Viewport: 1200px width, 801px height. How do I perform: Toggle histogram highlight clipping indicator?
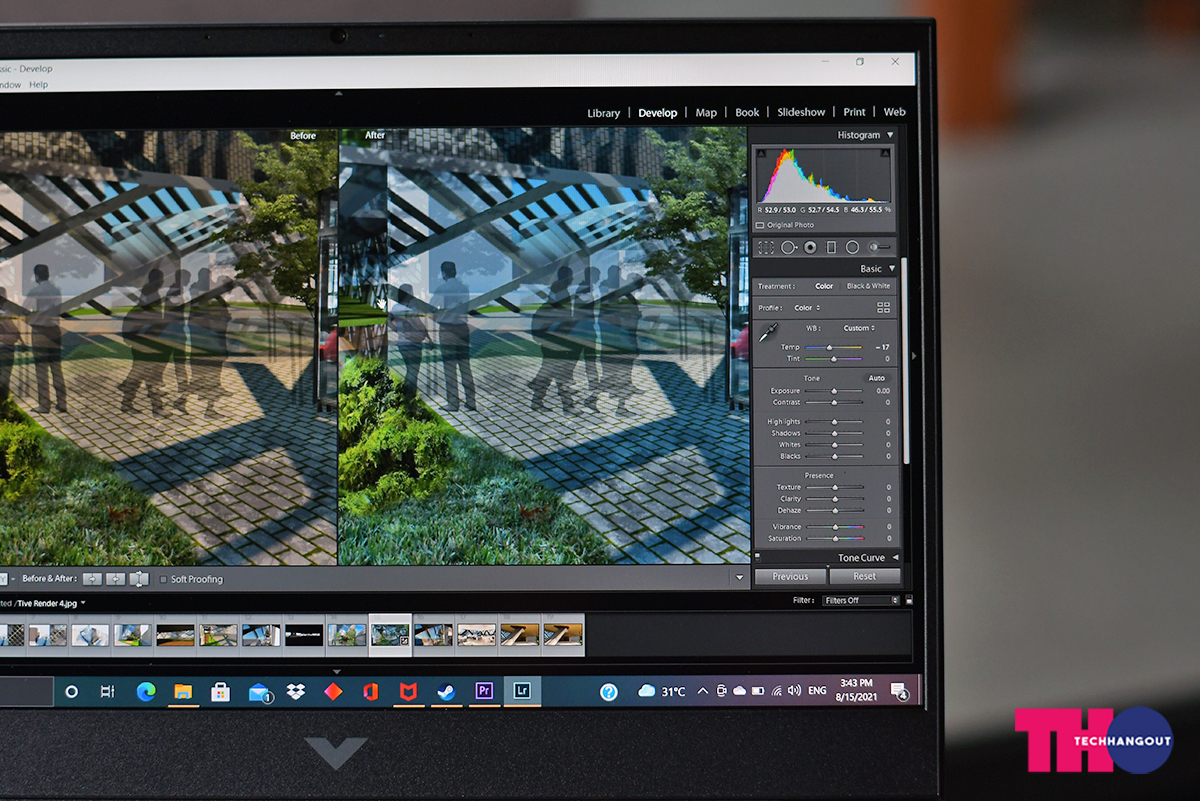[884, 153]
